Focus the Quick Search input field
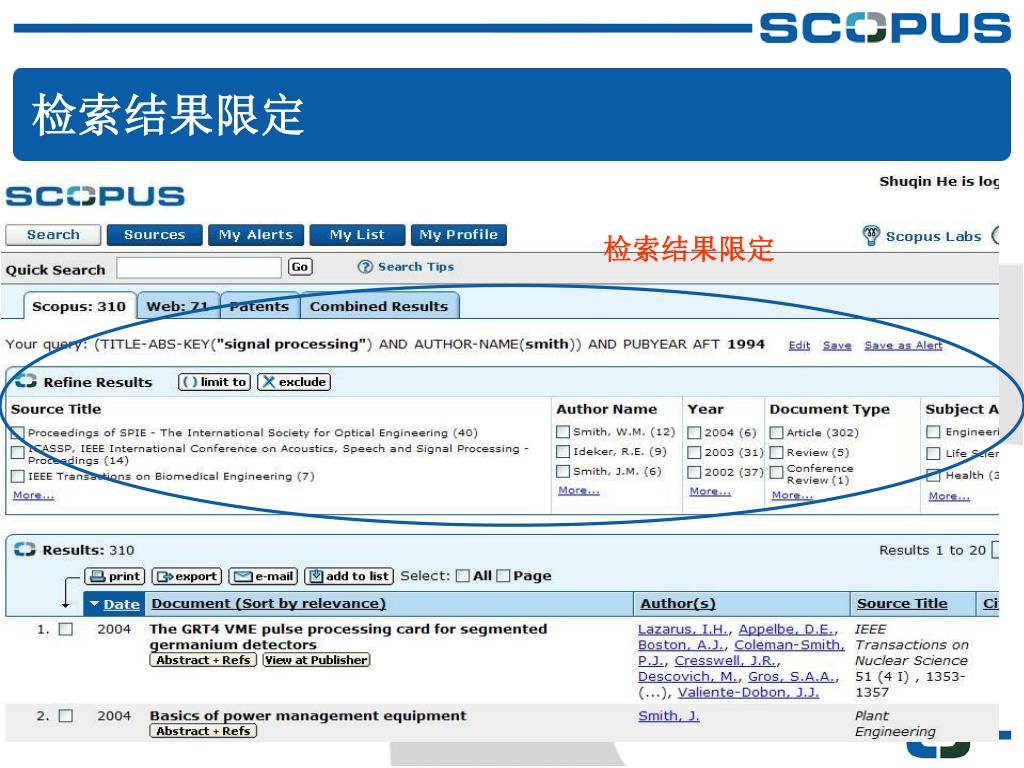Viewport: 1024px width, 768px height. (199, 267)
